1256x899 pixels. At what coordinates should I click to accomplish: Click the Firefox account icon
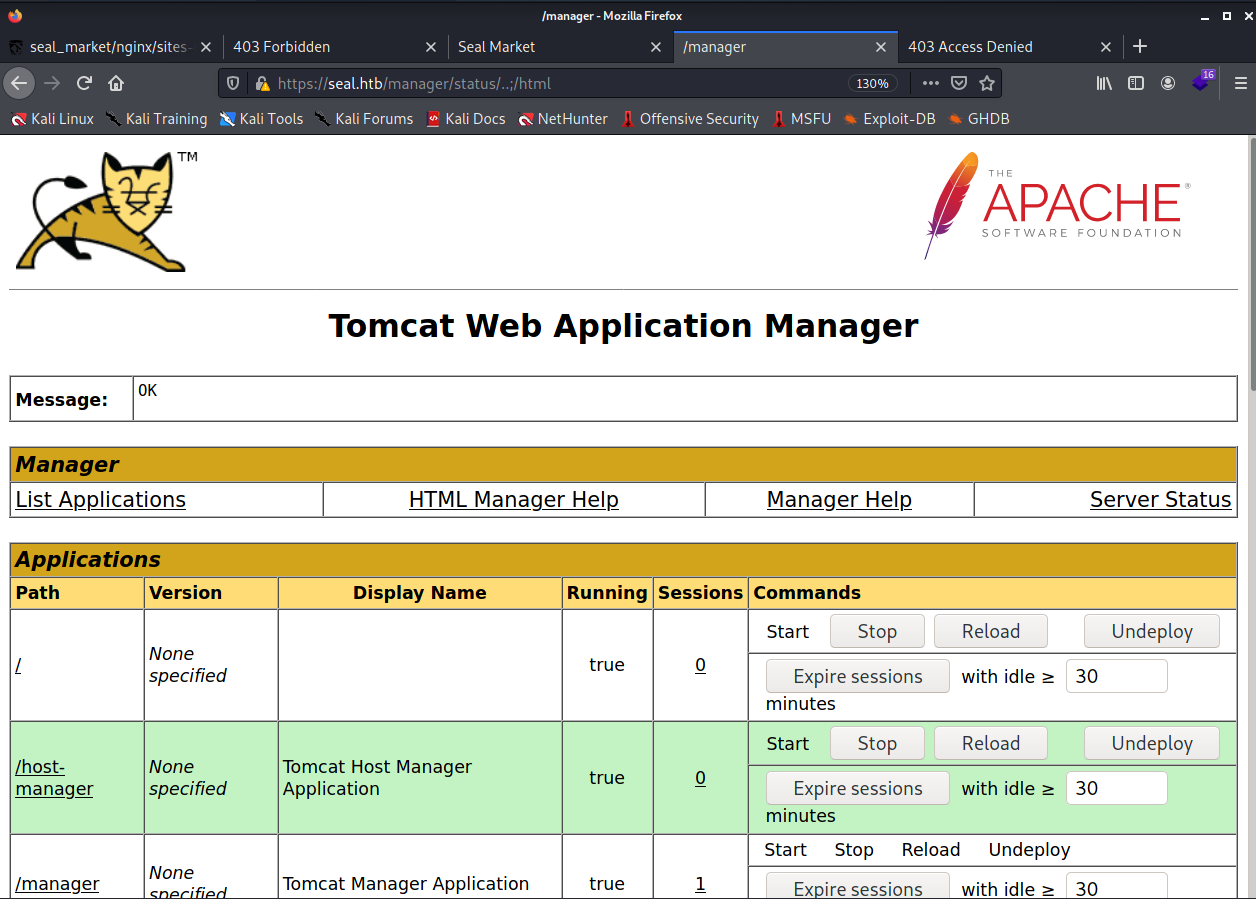[x=1168, y=83]
